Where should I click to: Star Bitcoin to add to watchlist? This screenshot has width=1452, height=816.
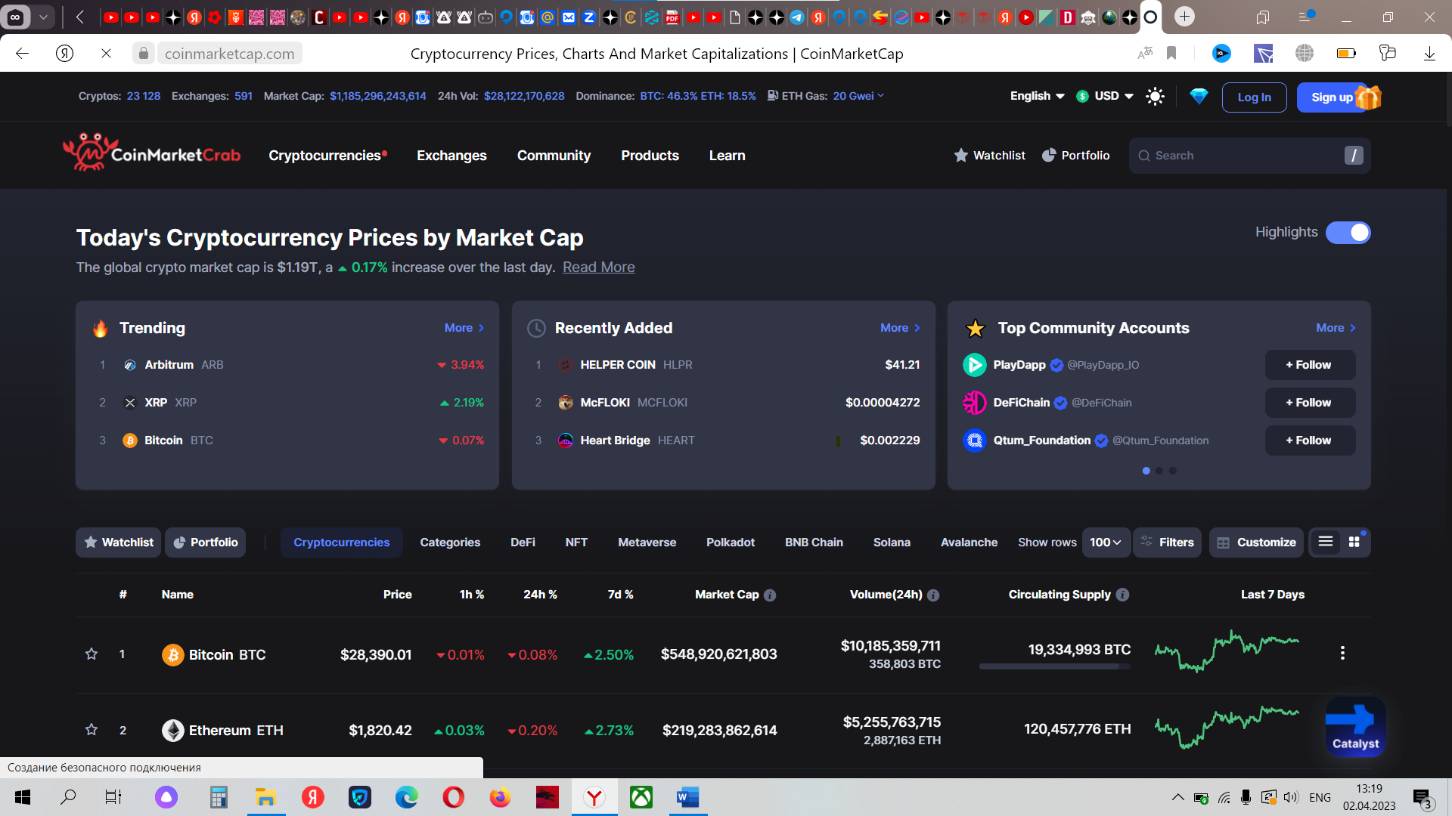pyautogui.click(x=91, y=654)
